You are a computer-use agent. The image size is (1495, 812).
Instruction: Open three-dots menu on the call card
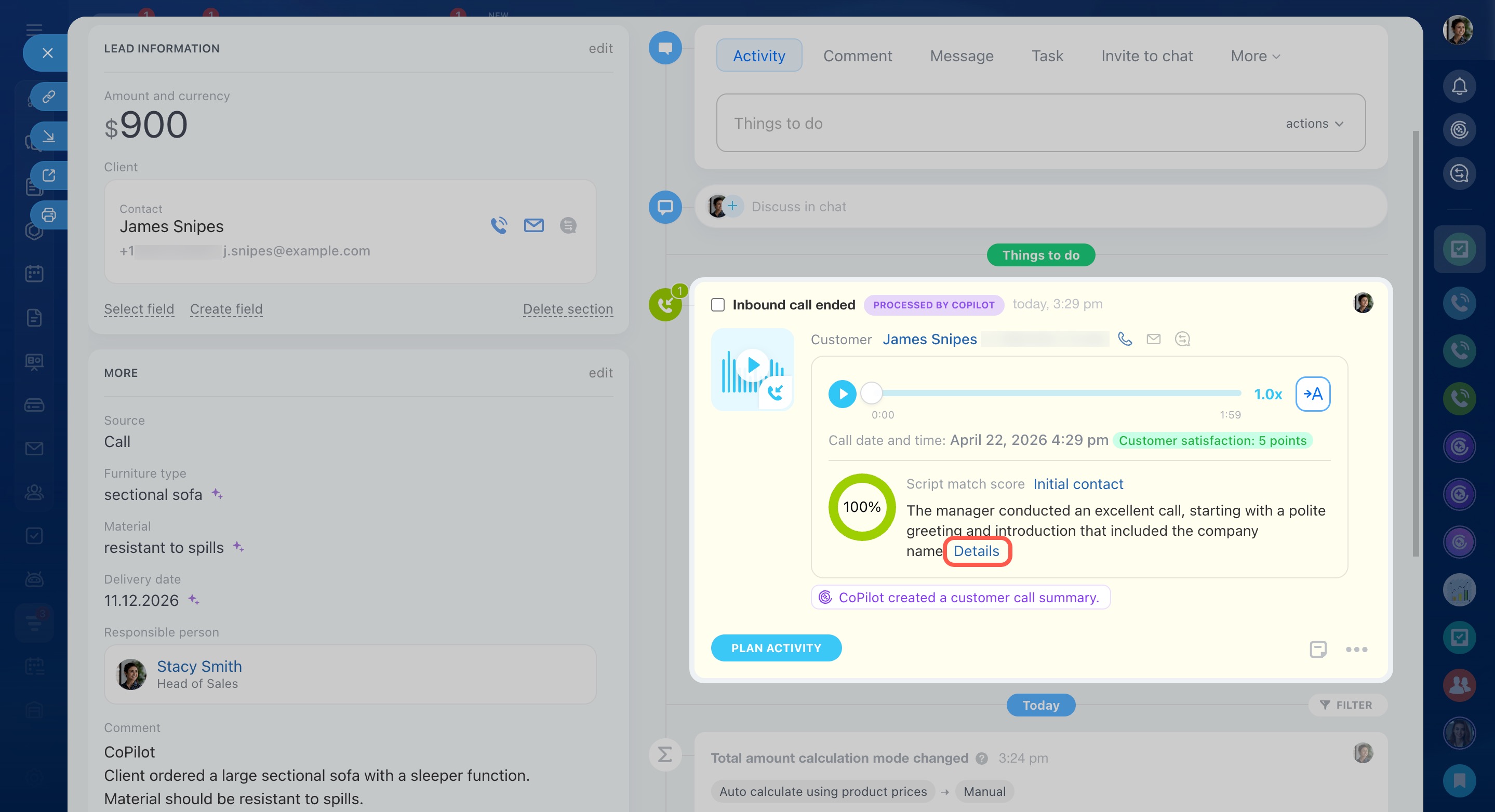pyautogui.click(x=1356, y=649)
